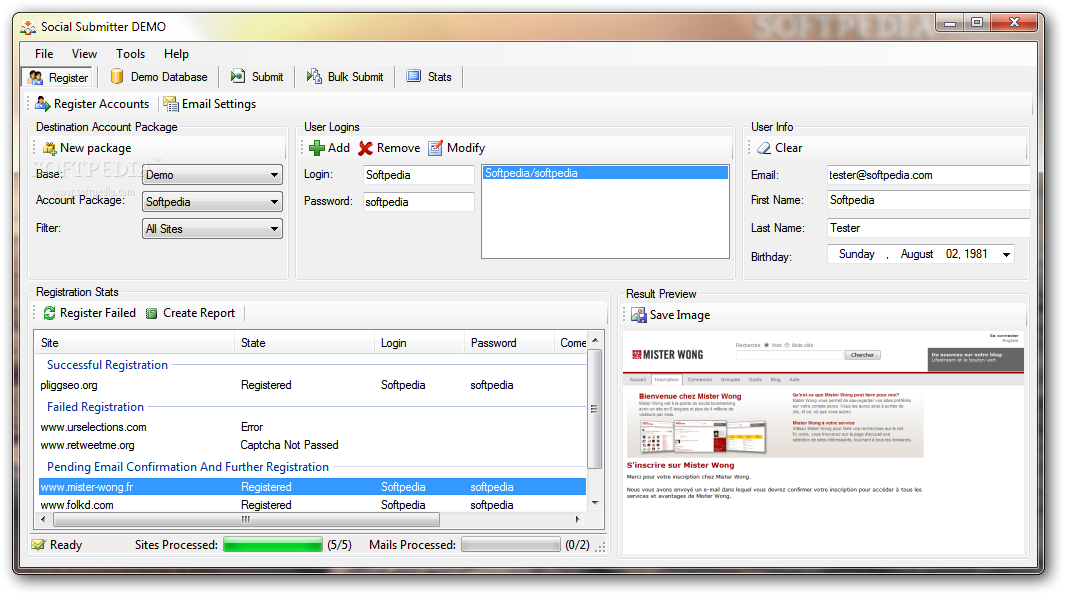Click the Ready status icon
This screenshot has width=1065, height=595.
[x=38, y=545]
